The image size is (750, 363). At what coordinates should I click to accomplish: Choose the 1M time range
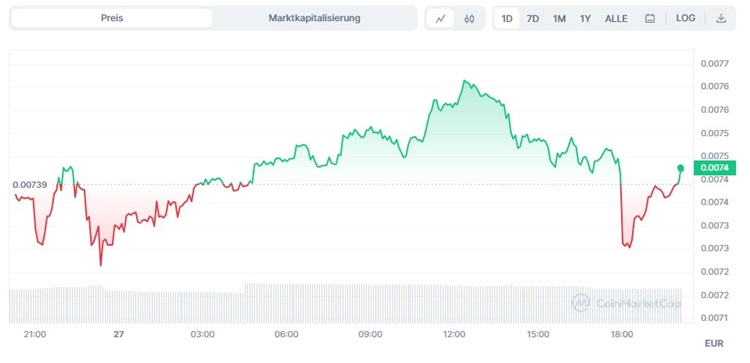point(559,19)
